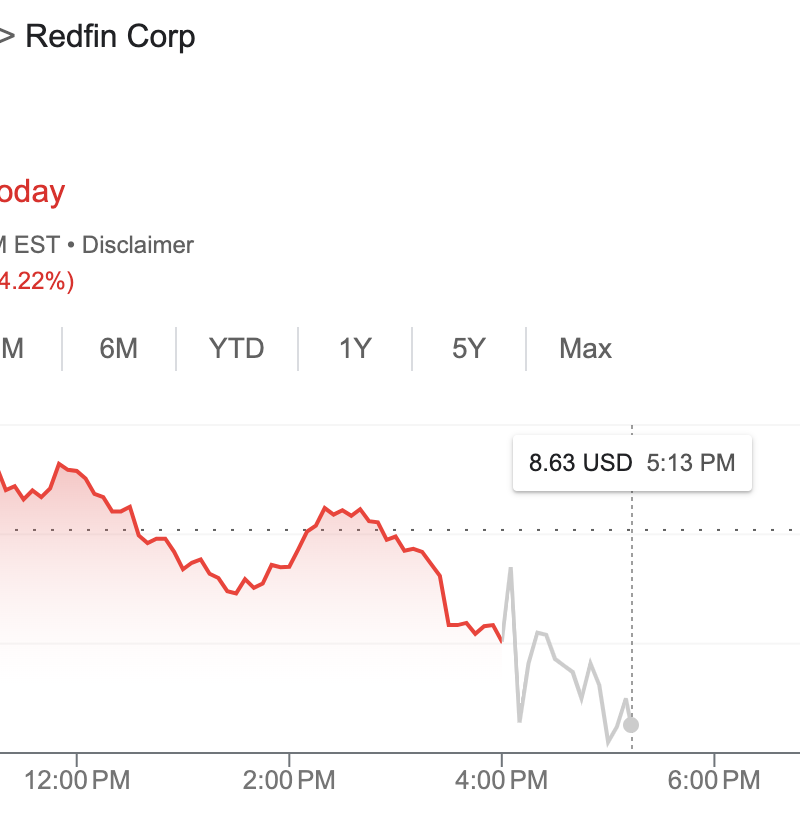Screen dimensions: 800x830
Task: Click the 4:00 PM axis label
Action: (502, 781)
